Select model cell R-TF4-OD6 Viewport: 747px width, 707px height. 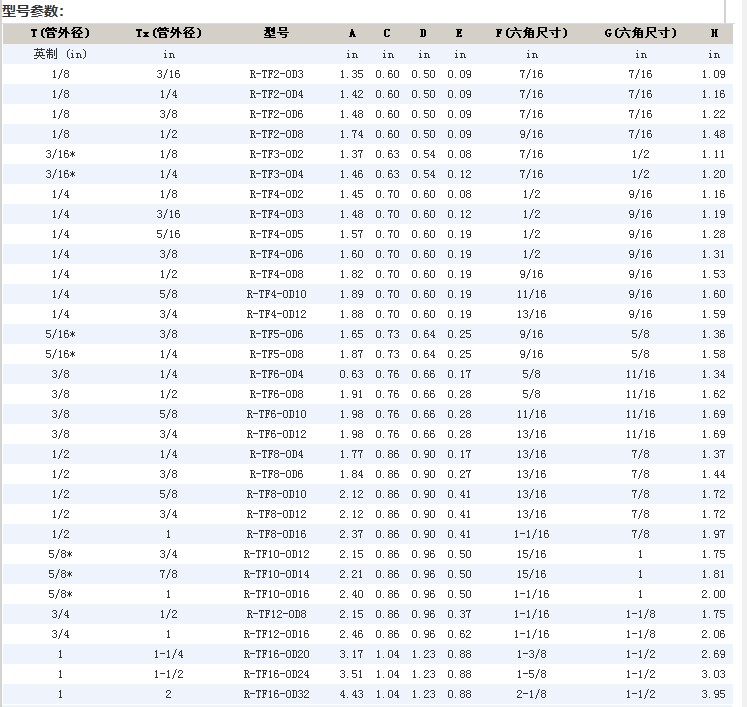pos(276,254)
